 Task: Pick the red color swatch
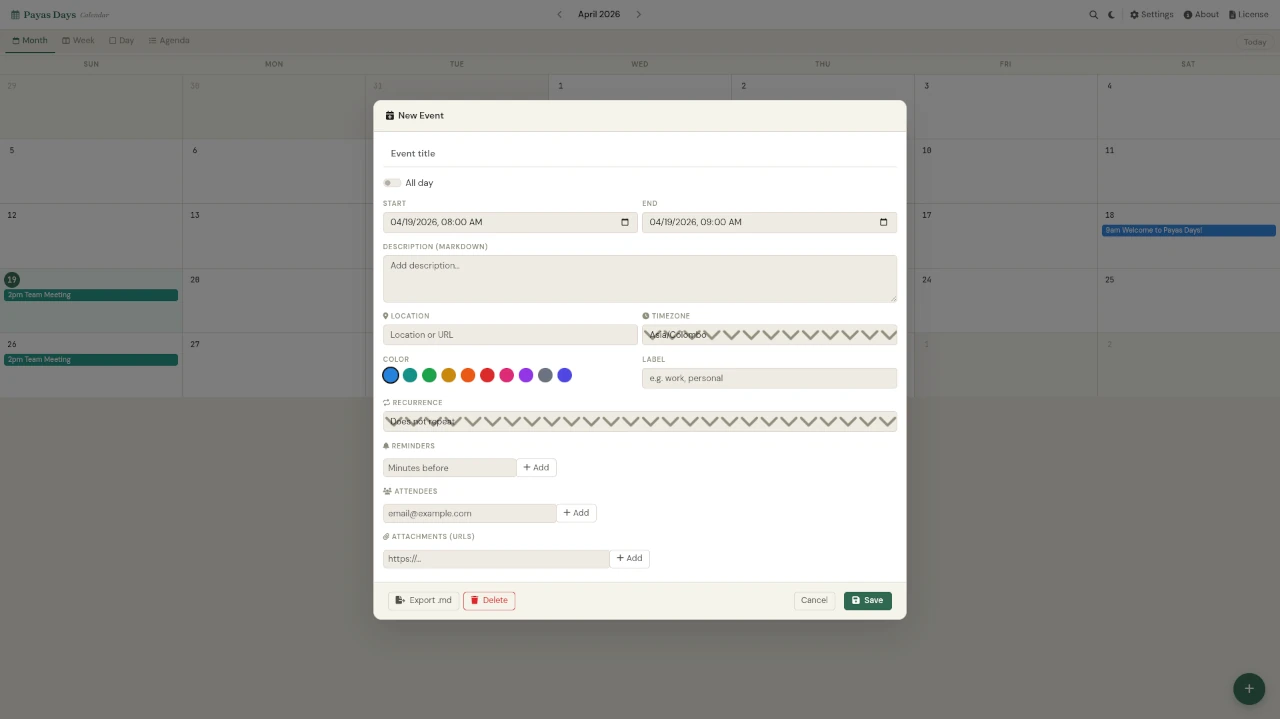pyautogui.click(x=487, y=375)
